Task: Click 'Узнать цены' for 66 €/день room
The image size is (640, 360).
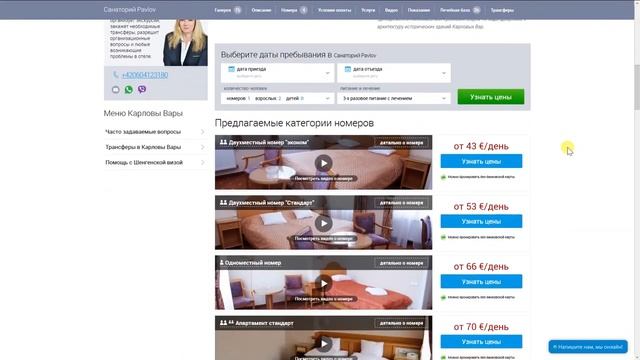Action: [481, 282]
